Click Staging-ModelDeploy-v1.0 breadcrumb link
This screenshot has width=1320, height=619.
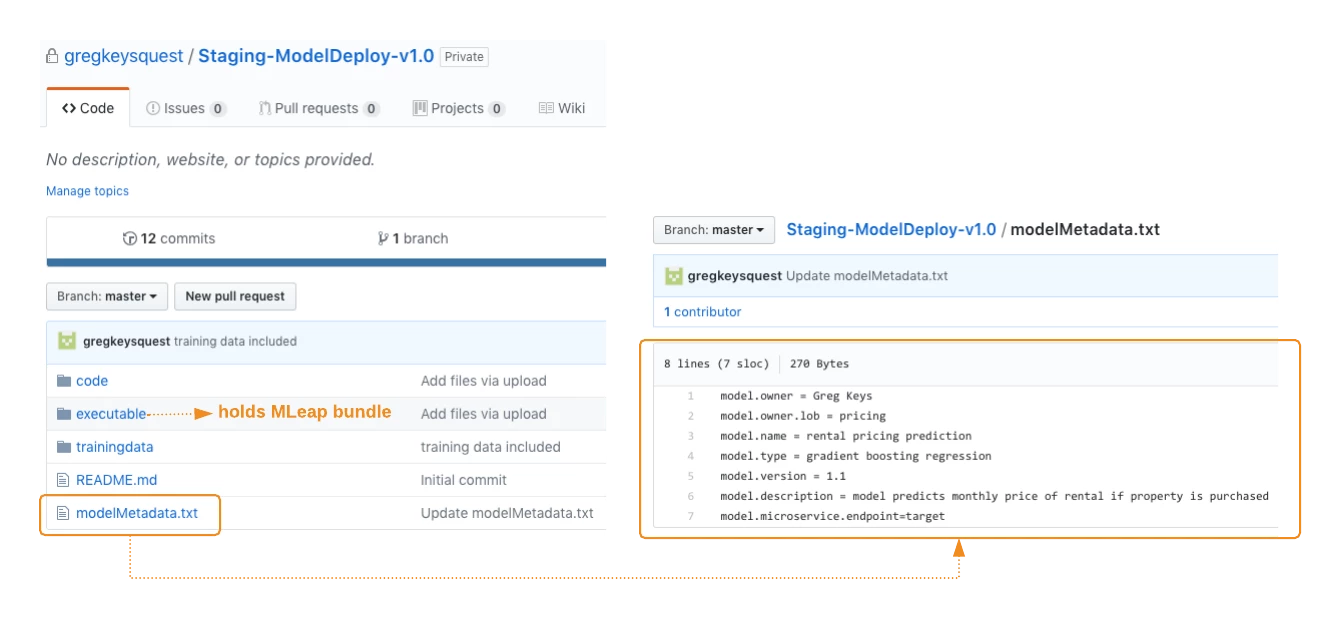coord(891,229)
